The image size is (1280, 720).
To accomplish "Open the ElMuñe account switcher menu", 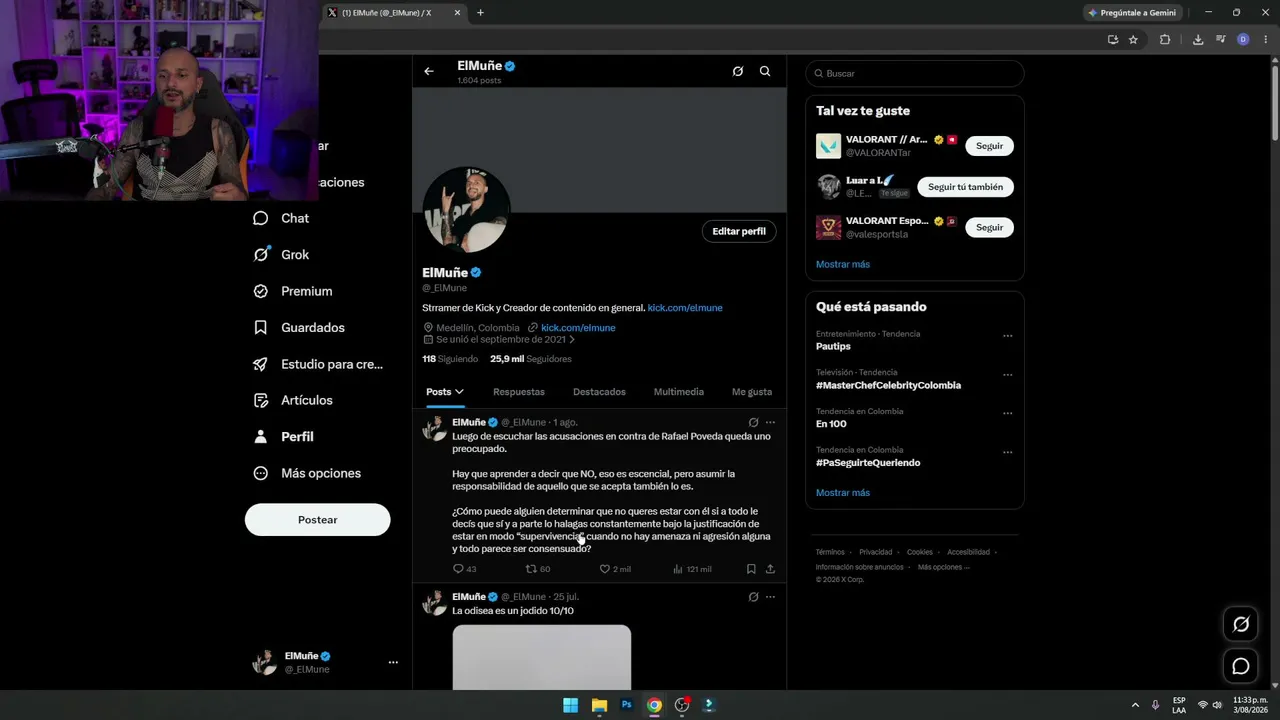I will tap(393, 662).
